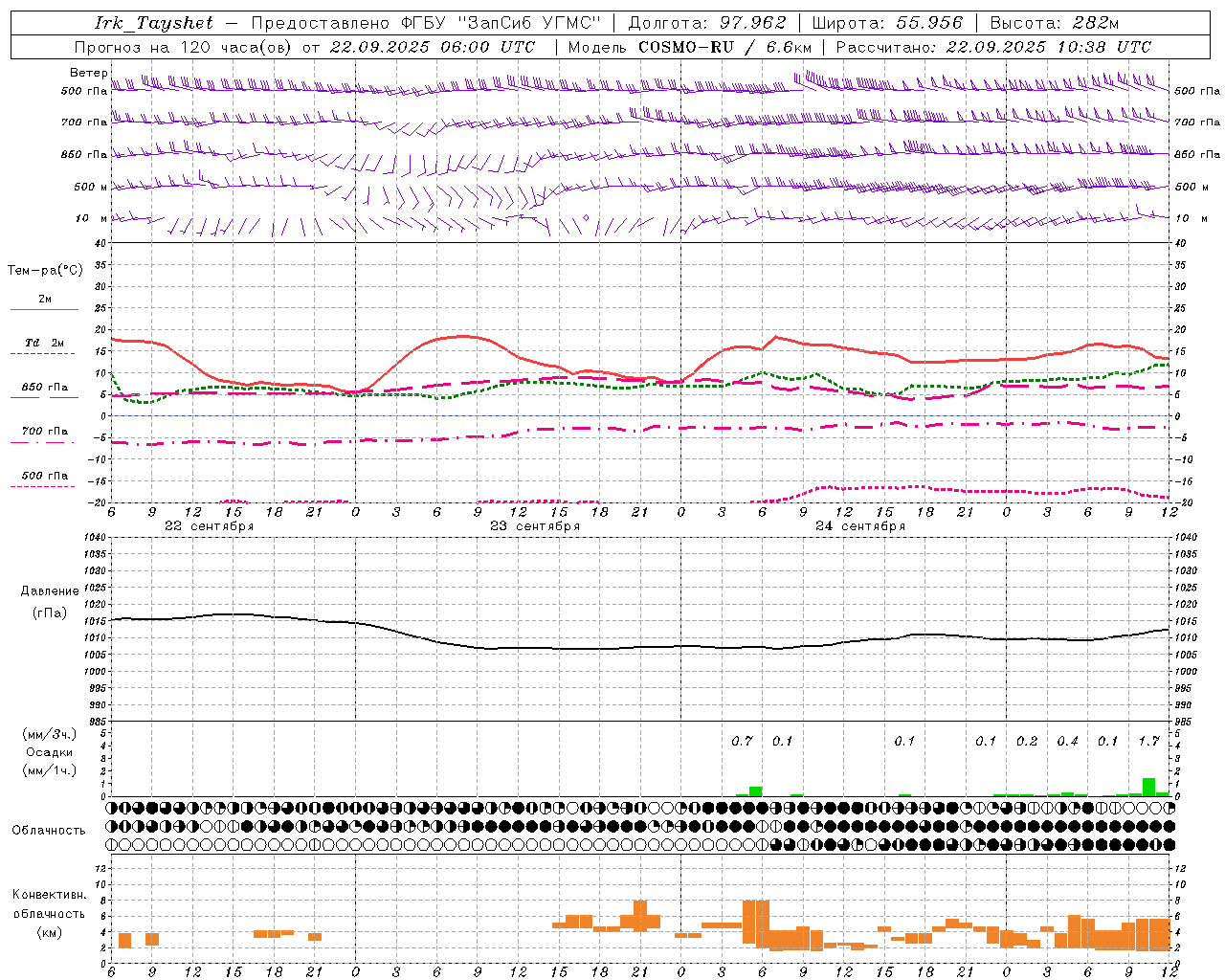Click the 500 гПа temperature legend entry

point(45,476)
